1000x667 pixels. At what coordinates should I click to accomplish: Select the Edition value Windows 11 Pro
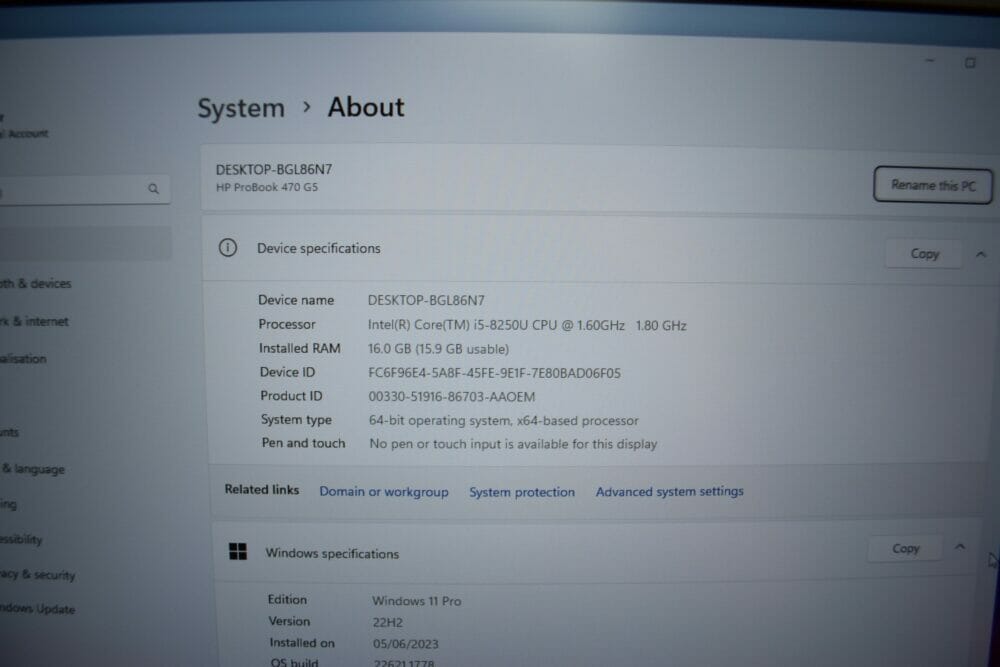pyautogui.click(x=416, y=601)
